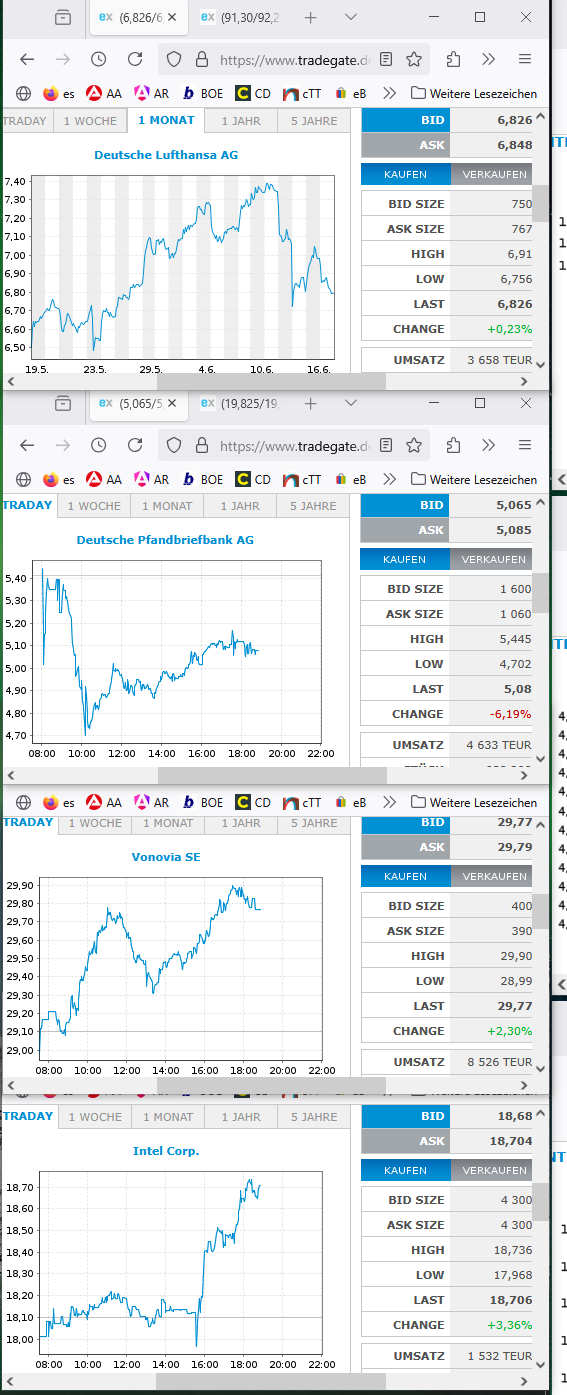Viewport: 567px width, 1395px height.
Task: Switch to the (19,825/19, browser tab
Action: tap(239, 403)
